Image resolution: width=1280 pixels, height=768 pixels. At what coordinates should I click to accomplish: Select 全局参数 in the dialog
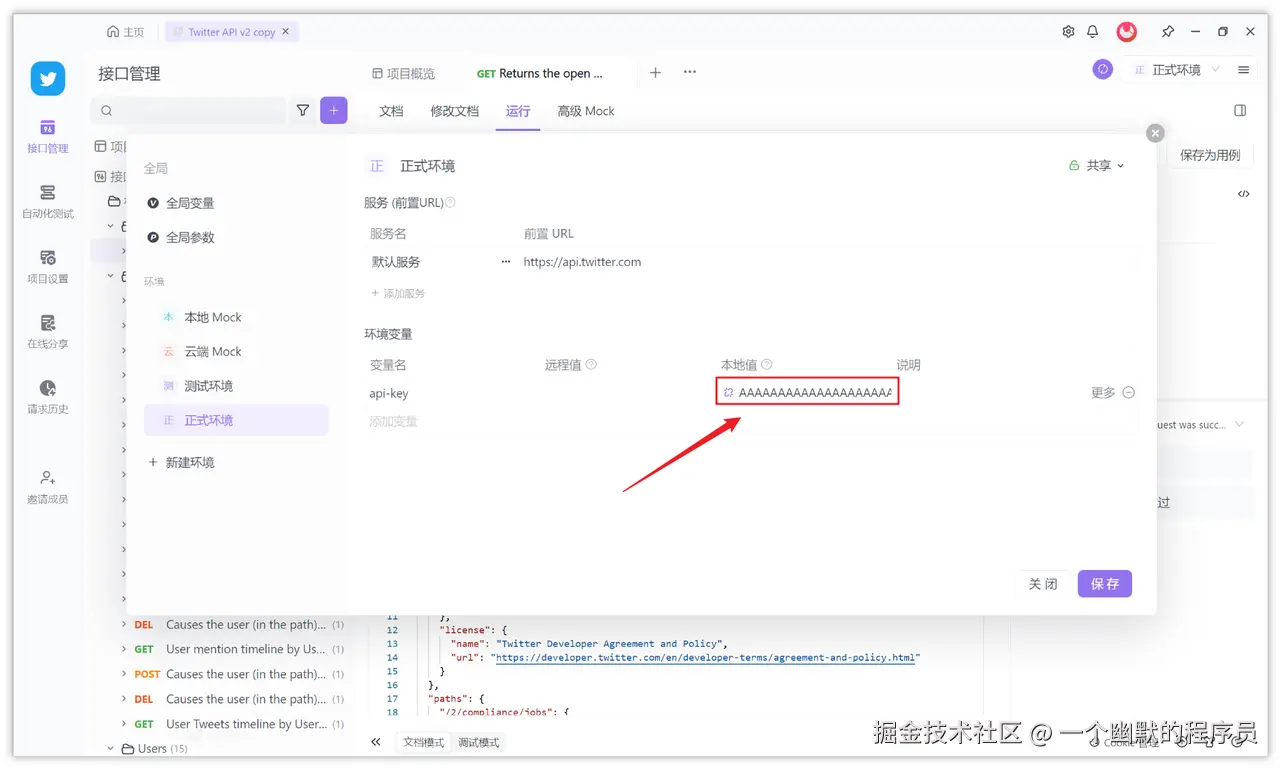[181, 237]
